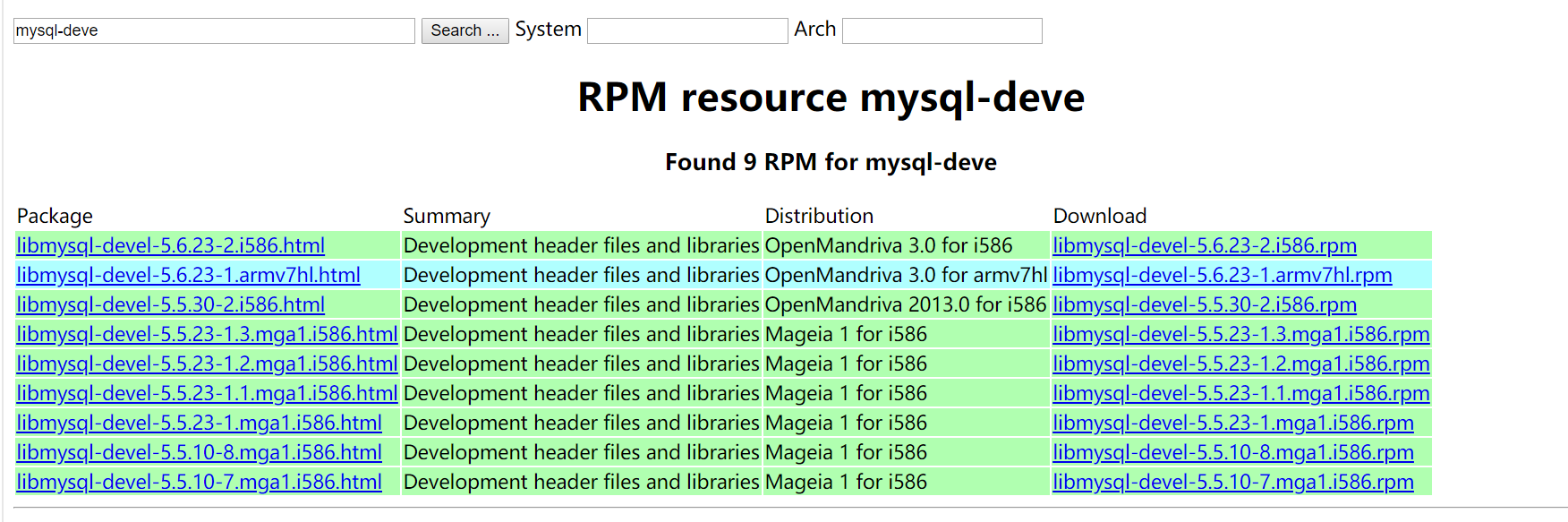Screen dimensions: 1568x522
Task: Click the OpenMandriva 2013.0 for i586 cell
Action: [906, 304]
